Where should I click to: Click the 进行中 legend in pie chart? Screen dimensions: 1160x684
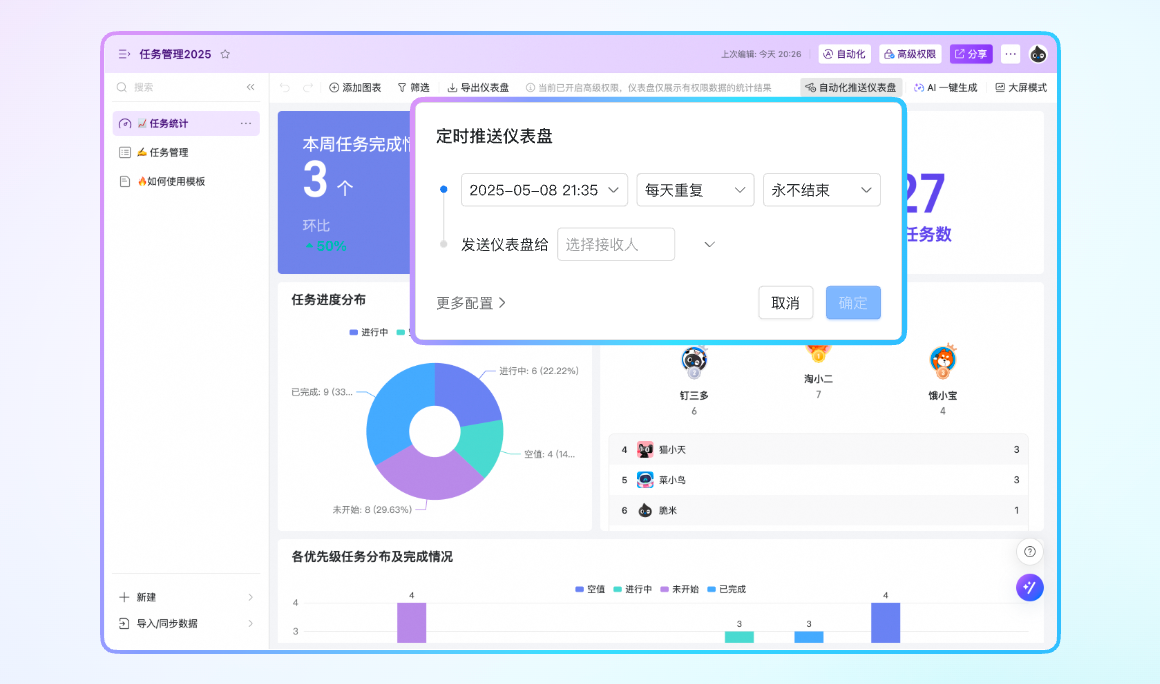(369, 332)
